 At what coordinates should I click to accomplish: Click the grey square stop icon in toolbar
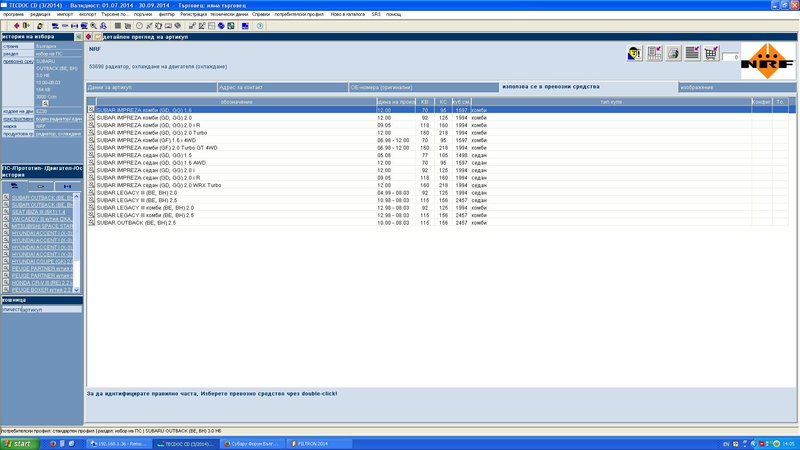(118, 26)
